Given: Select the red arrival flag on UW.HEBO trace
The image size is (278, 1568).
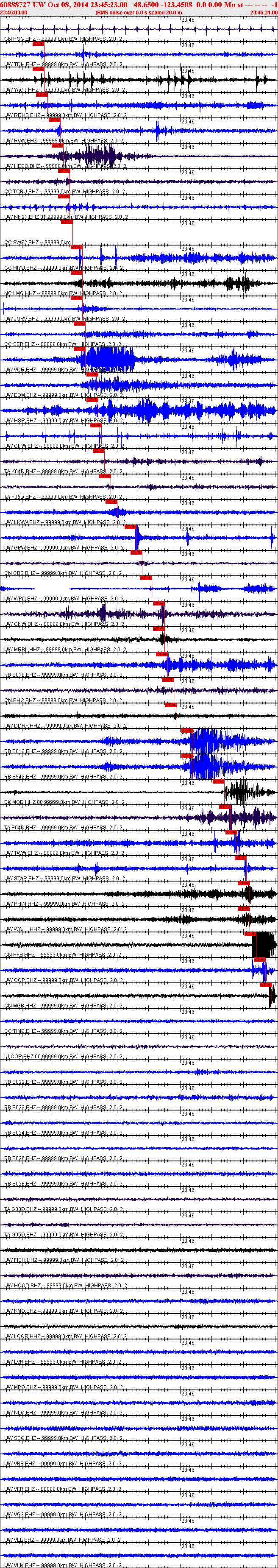Looking at the screenshot, I should tap(57, 145).
